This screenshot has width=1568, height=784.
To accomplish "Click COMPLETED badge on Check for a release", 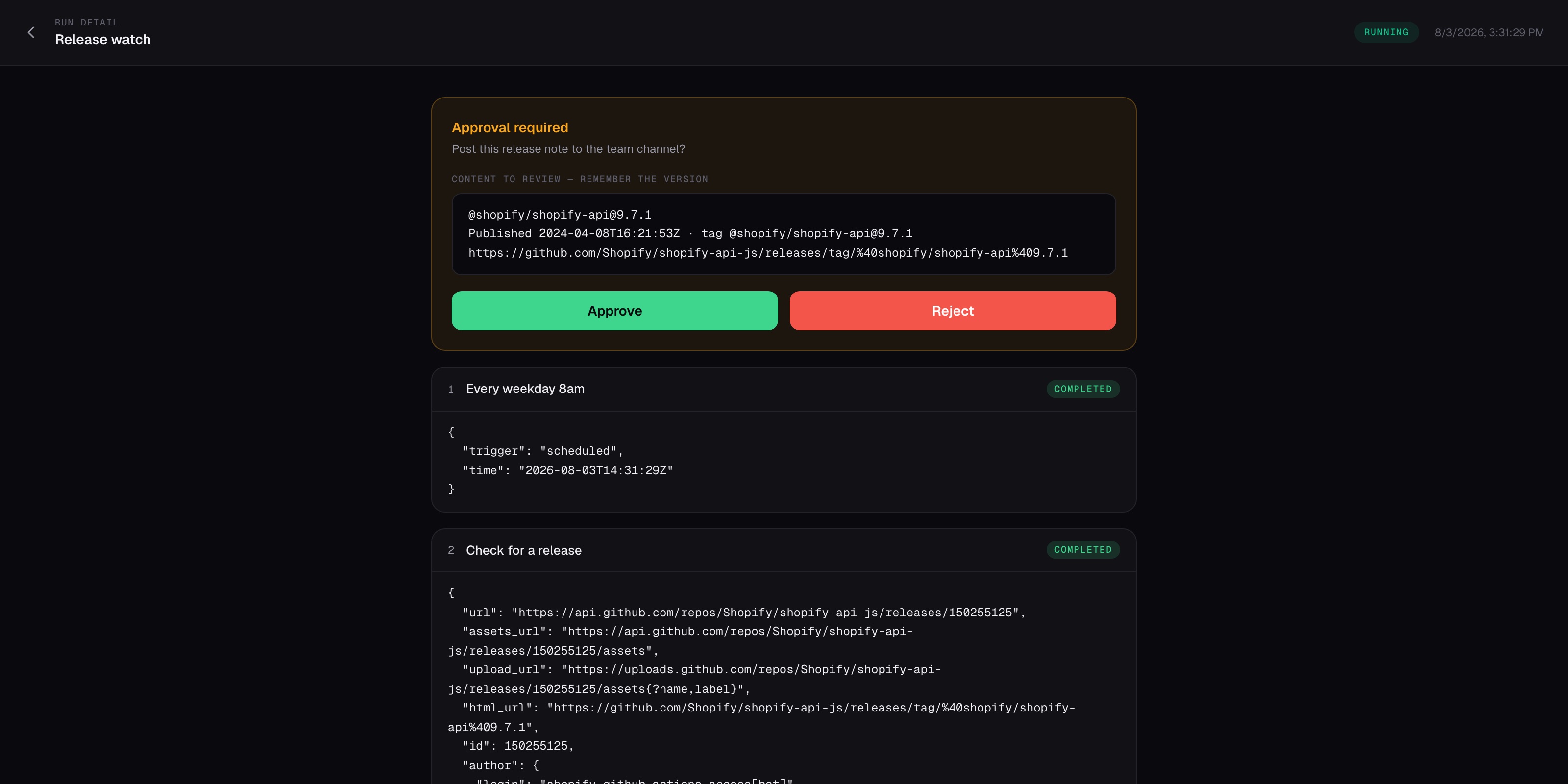I will pos(1082,550).
